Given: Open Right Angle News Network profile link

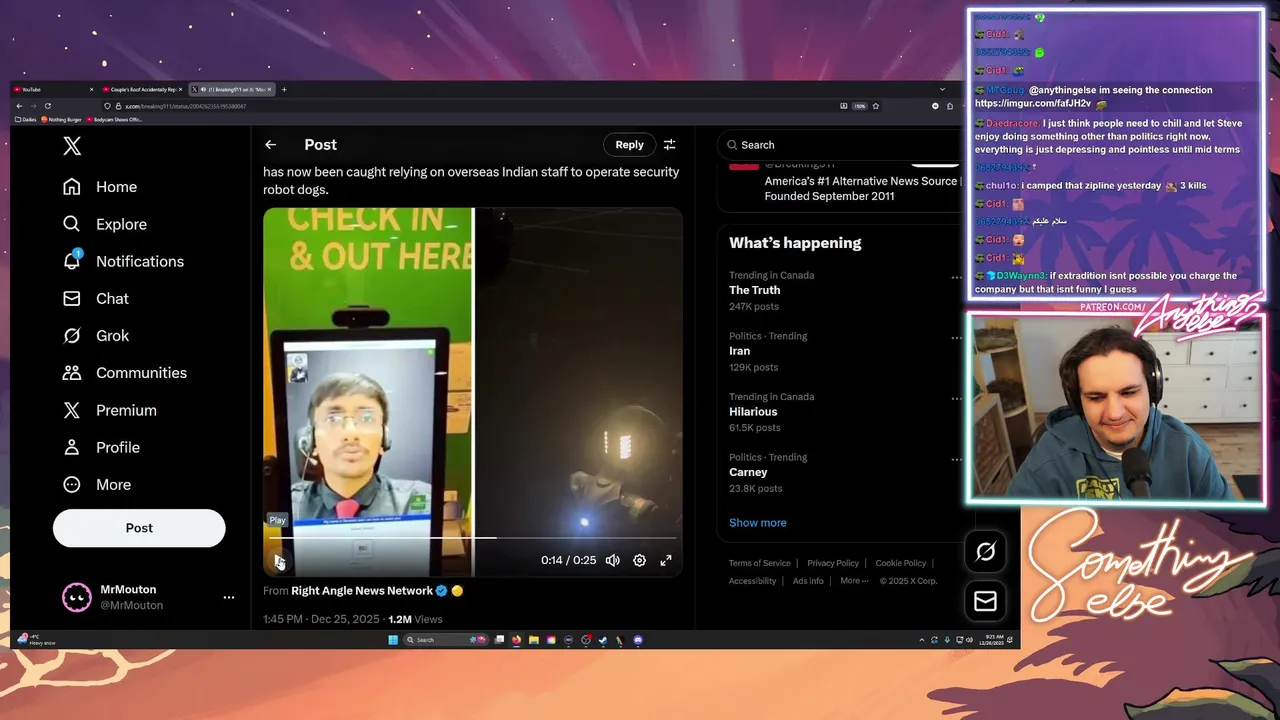Looking at the screenshot, I should (362, 591).
